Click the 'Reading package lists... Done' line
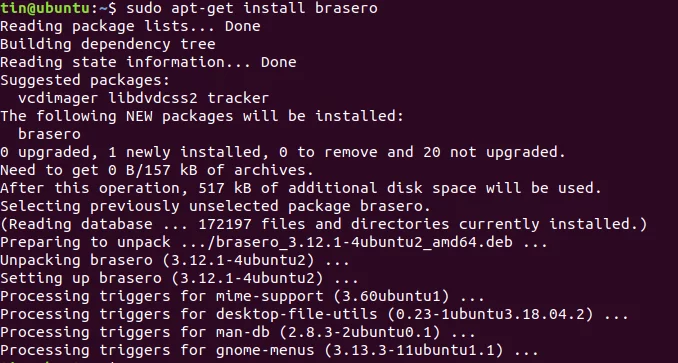This screenshot has width=678, height=363. [130, 26]
